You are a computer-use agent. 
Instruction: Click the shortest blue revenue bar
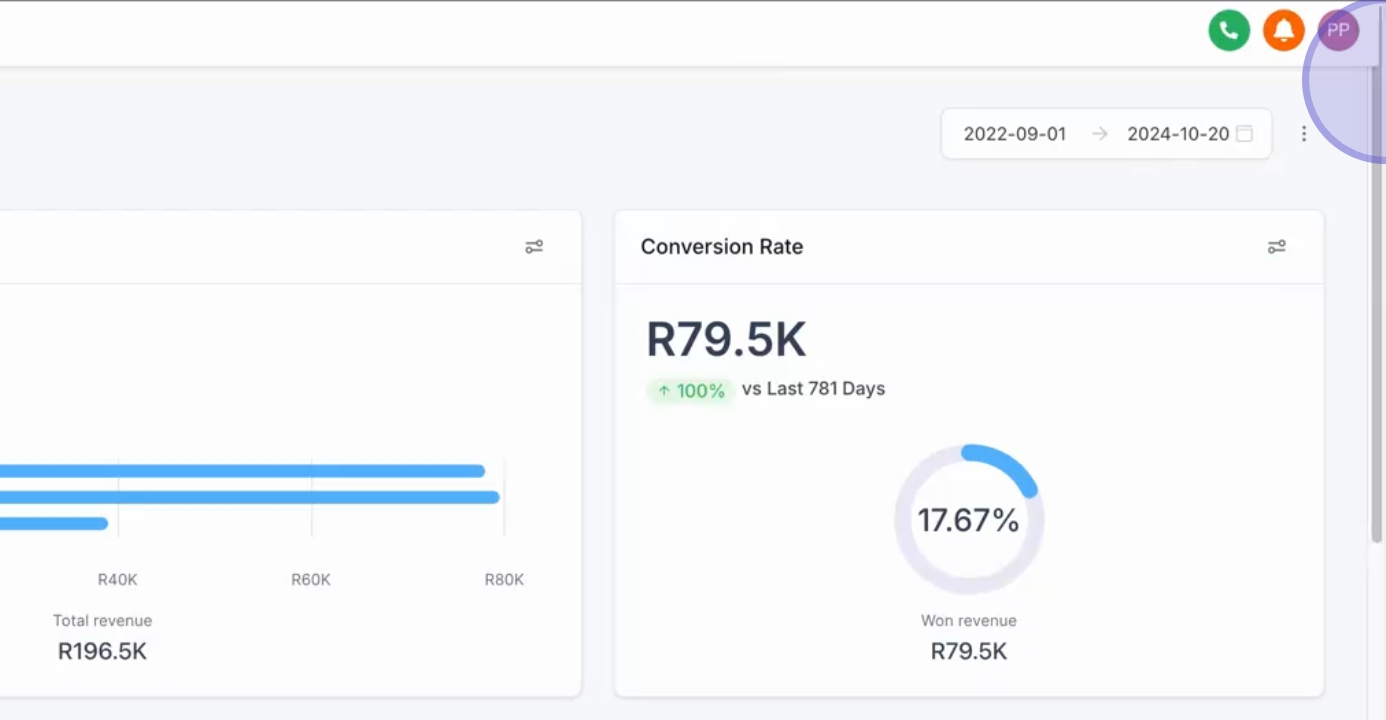point(55,523)
